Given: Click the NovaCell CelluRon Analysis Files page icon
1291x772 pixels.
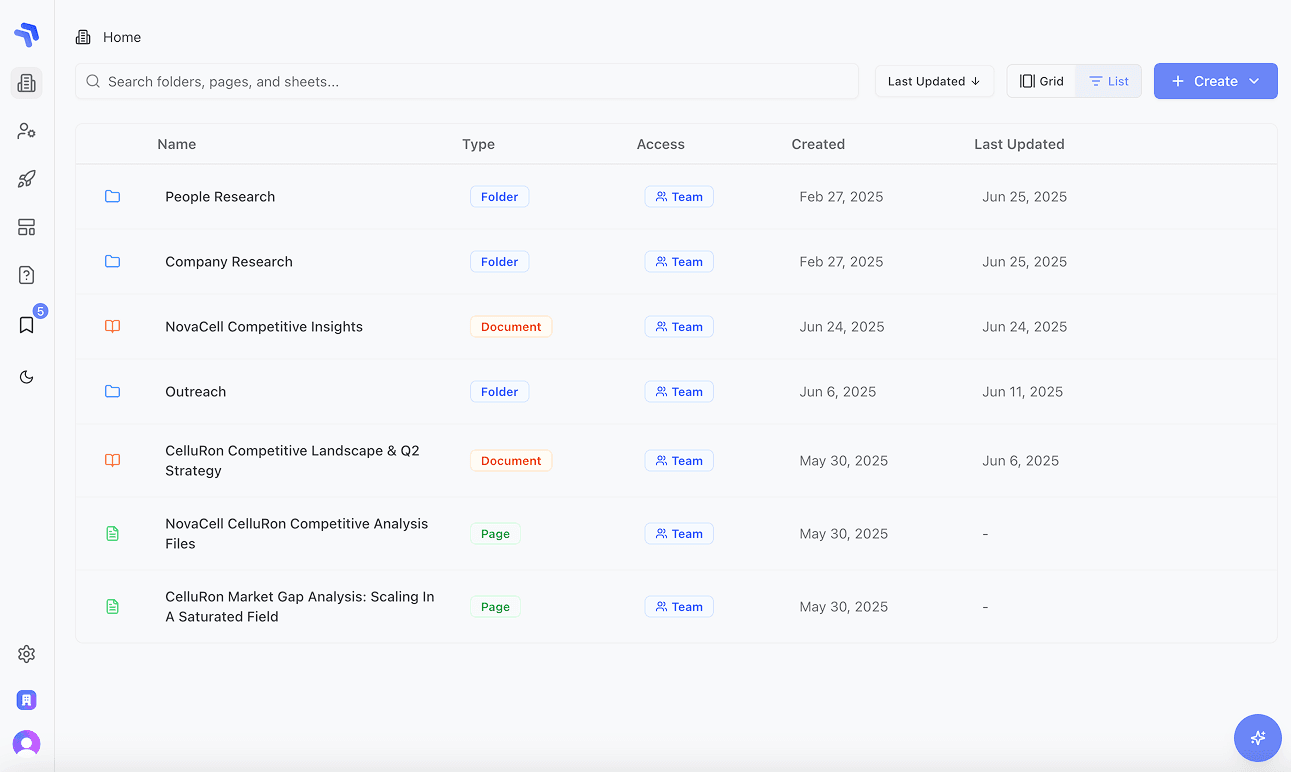Looking at the screenshot, I should click(113, 534).
